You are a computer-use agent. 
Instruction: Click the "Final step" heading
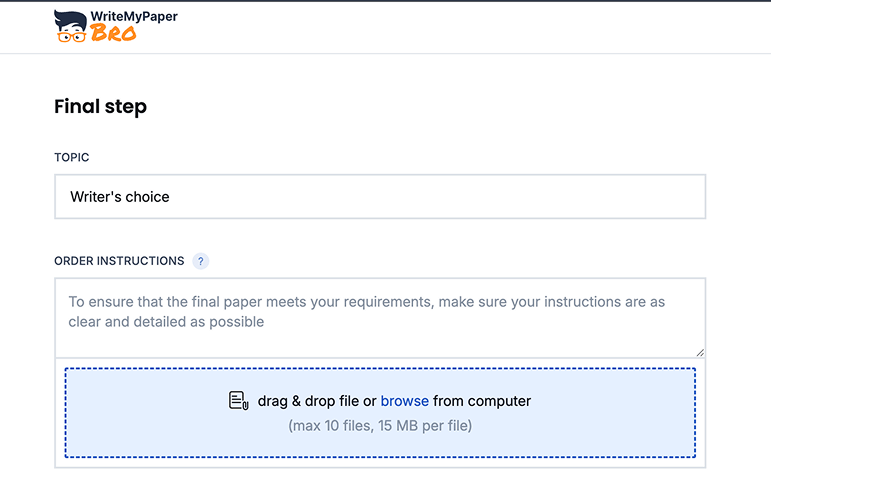click(x=100, y=107)
